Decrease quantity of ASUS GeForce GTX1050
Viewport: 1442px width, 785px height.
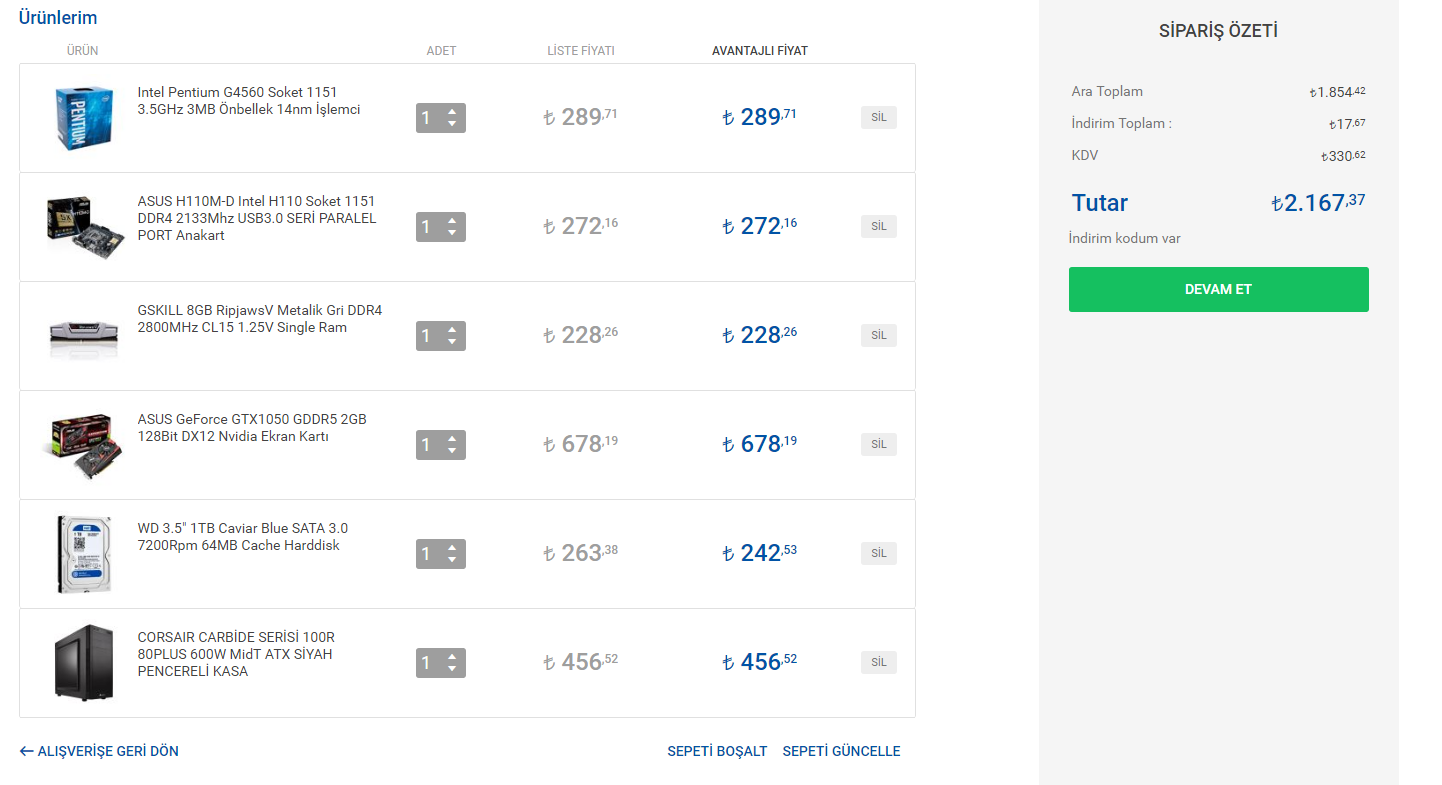point(452,452)
